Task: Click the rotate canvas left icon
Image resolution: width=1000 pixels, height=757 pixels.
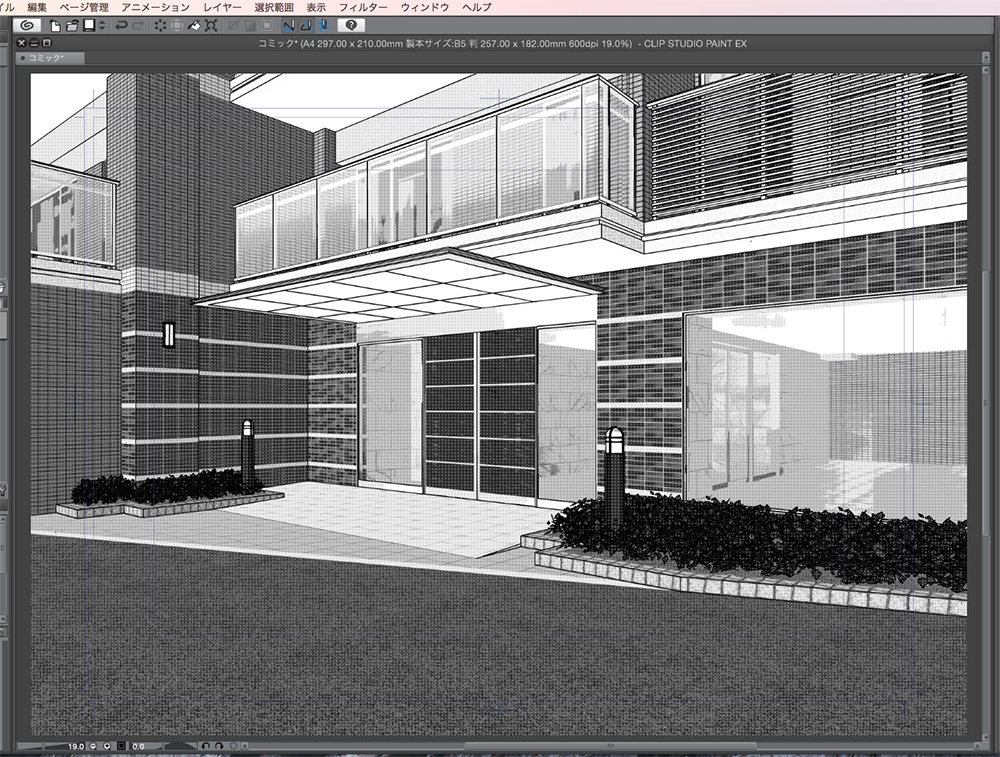Action: click(x=205, y=745)
